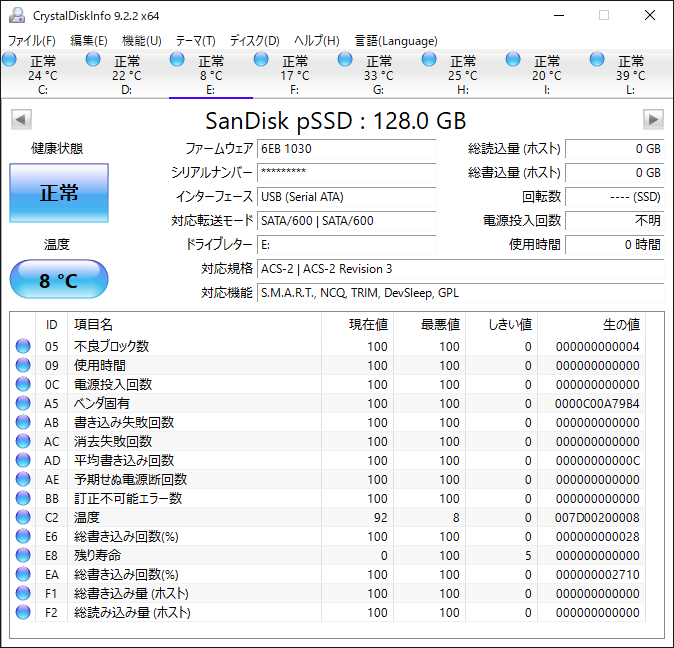Click the 最悪値 column header
674x648 pixels.
(x=429, y=324)
